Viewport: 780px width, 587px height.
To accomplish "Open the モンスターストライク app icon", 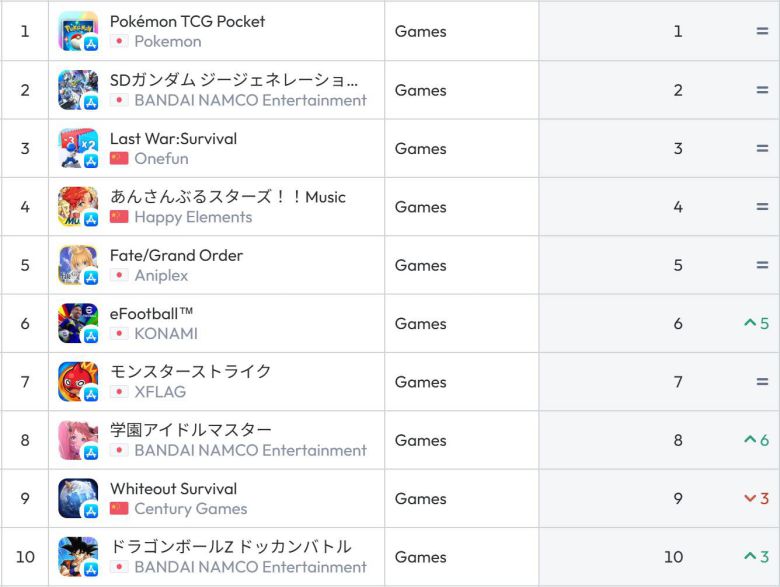I will click(78, 382).
